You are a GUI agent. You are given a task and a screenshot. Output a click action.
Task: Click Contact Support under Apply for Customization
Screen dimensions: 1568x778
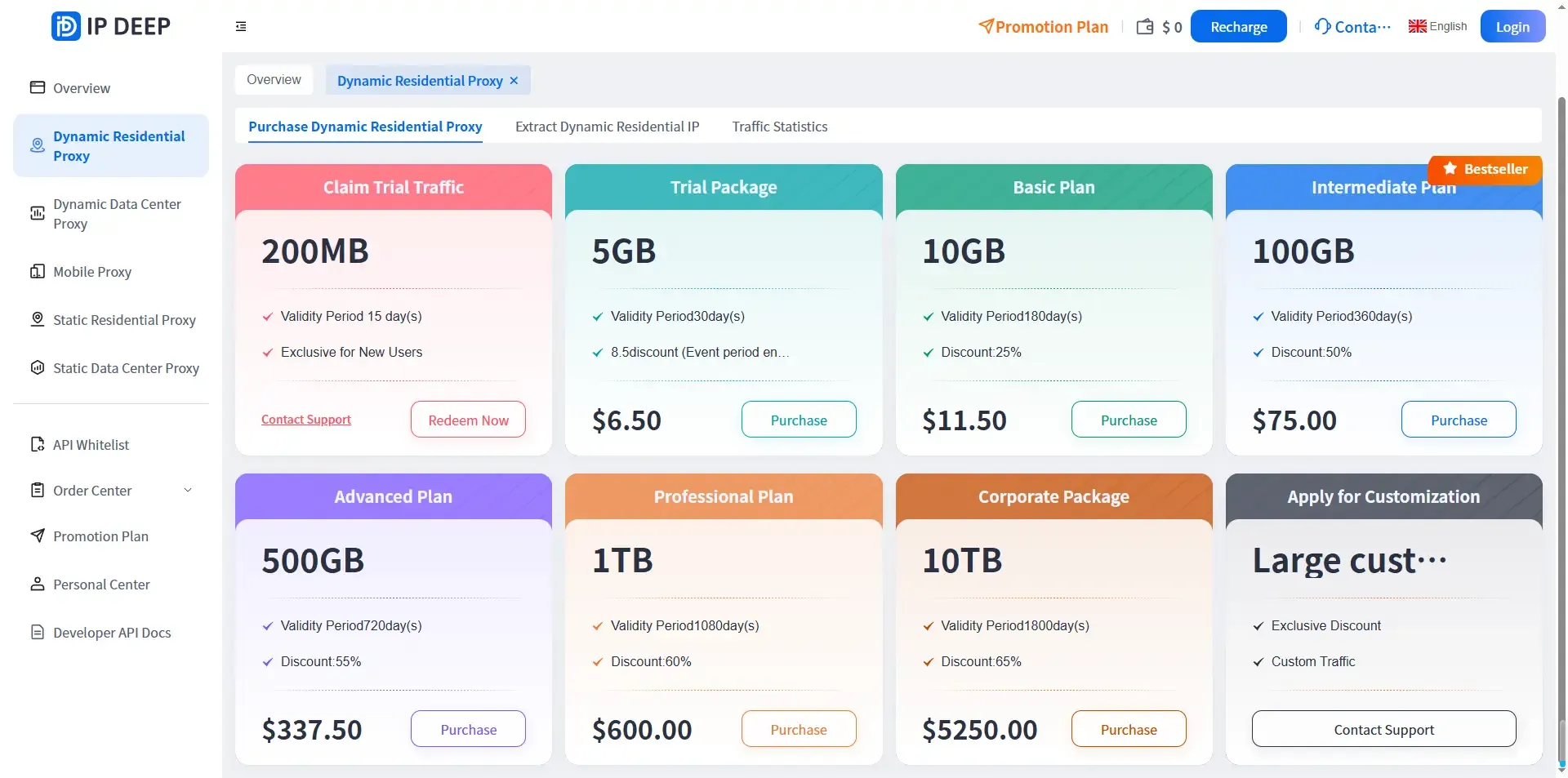point(1383,728)
